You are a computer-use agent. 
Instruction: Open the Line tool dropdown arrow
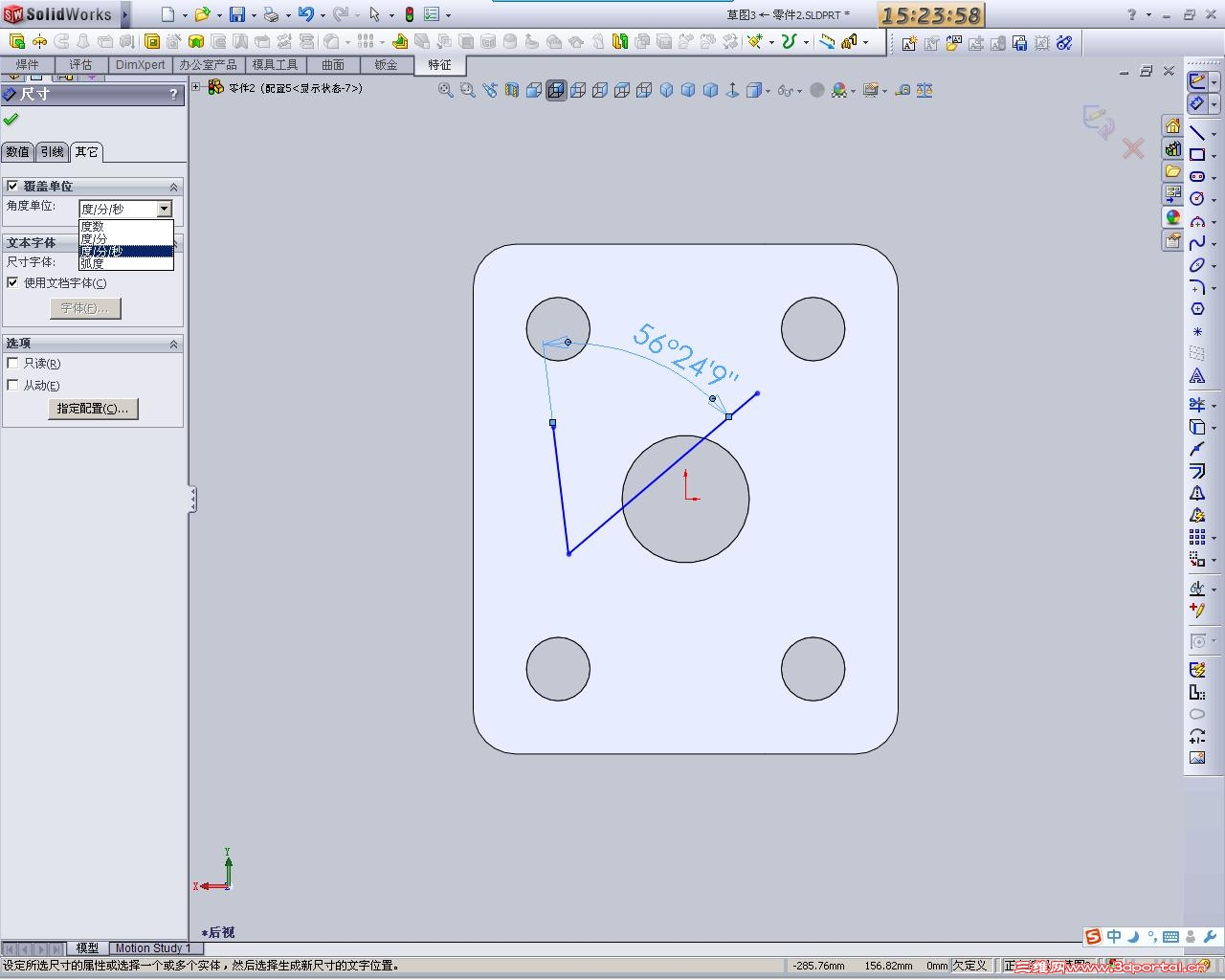pos(1214,134)
